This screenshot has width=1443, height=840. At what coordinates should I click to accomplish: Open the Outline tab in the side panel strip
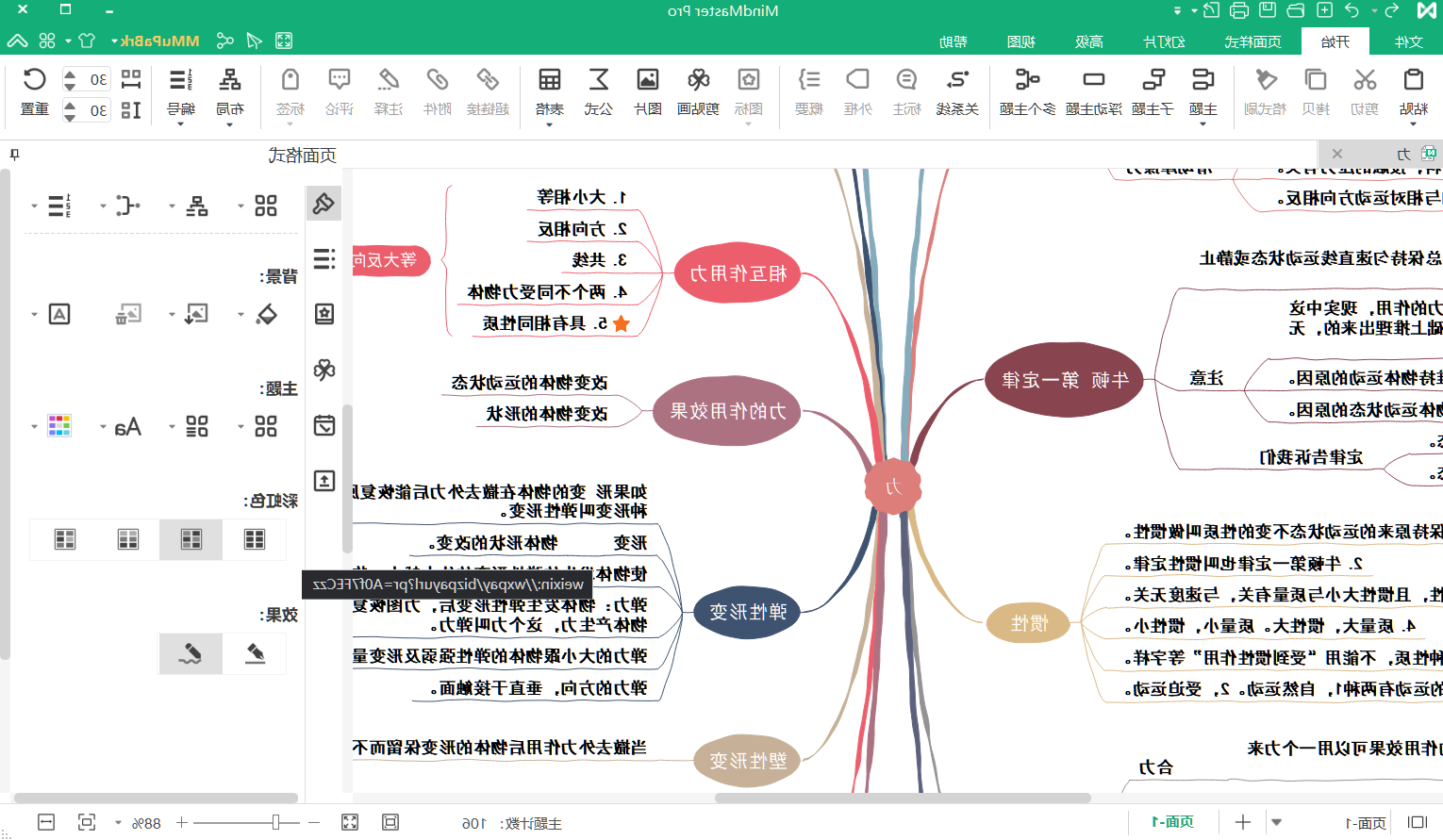[x=324, y=259]
